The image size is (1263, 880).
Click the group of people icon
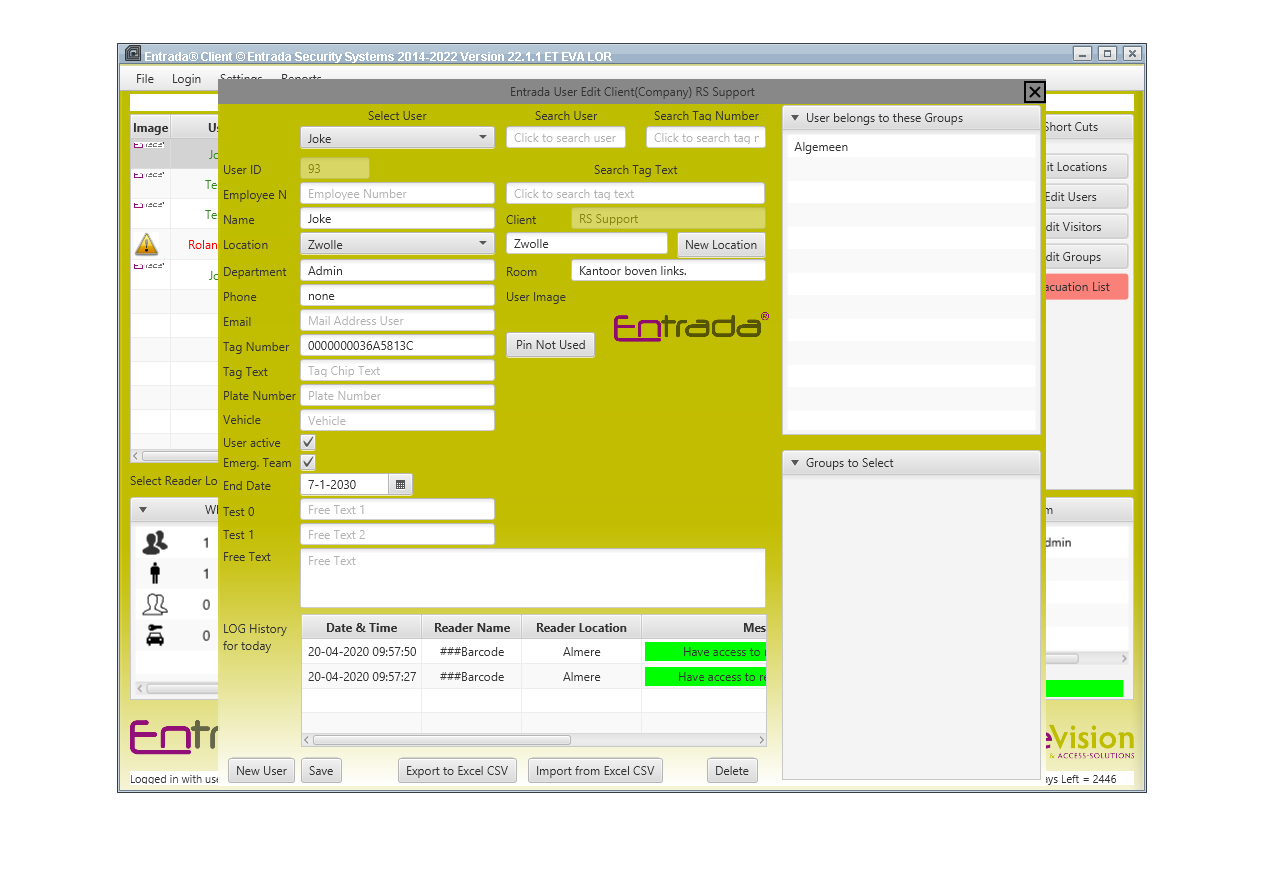pos(155,543)
